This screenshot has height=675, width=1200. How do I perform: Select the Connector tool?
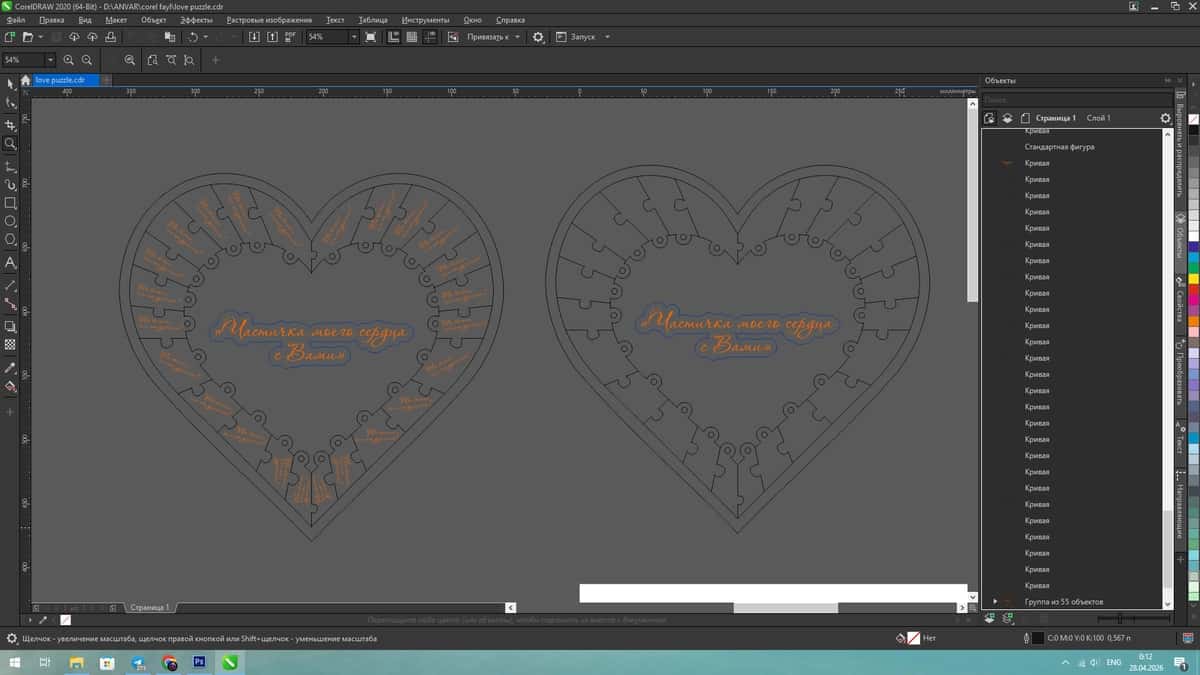pos(10,303)
